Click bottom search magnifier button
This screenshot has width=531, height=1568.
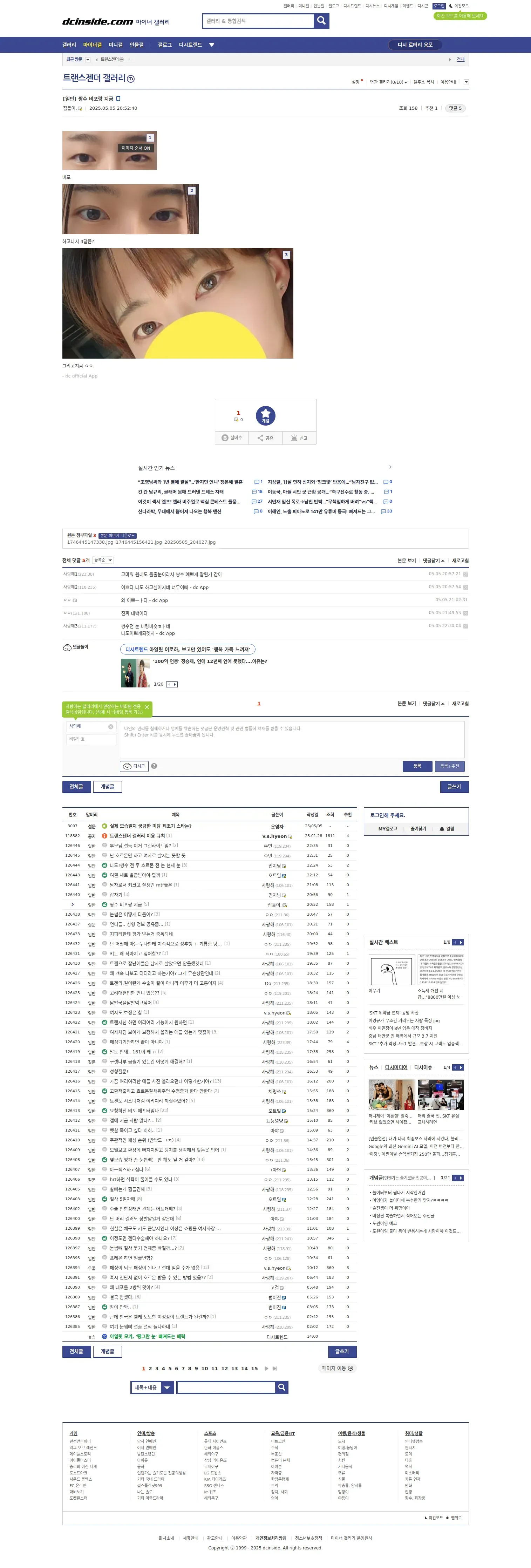[281, 1387]
